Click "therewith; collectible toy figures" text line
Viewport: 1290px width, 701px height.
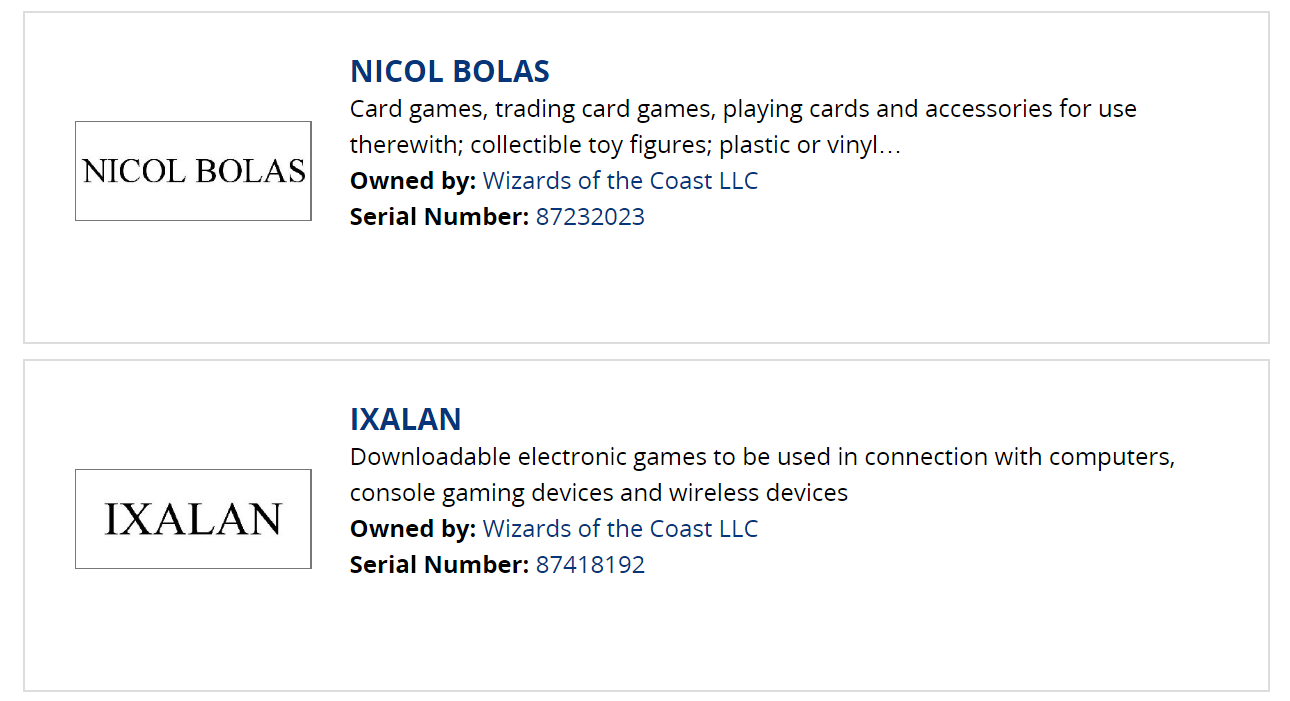(626, 145)
